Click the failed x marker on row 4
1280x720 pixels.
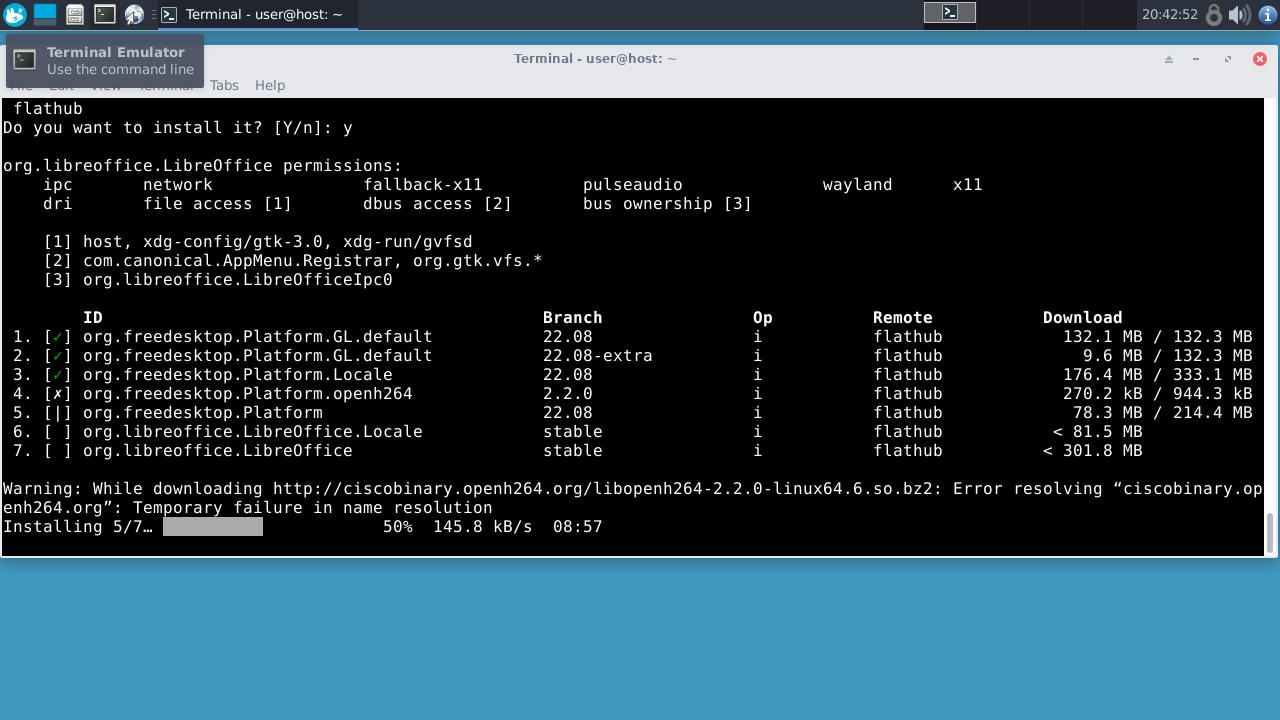tap(58, 394)
